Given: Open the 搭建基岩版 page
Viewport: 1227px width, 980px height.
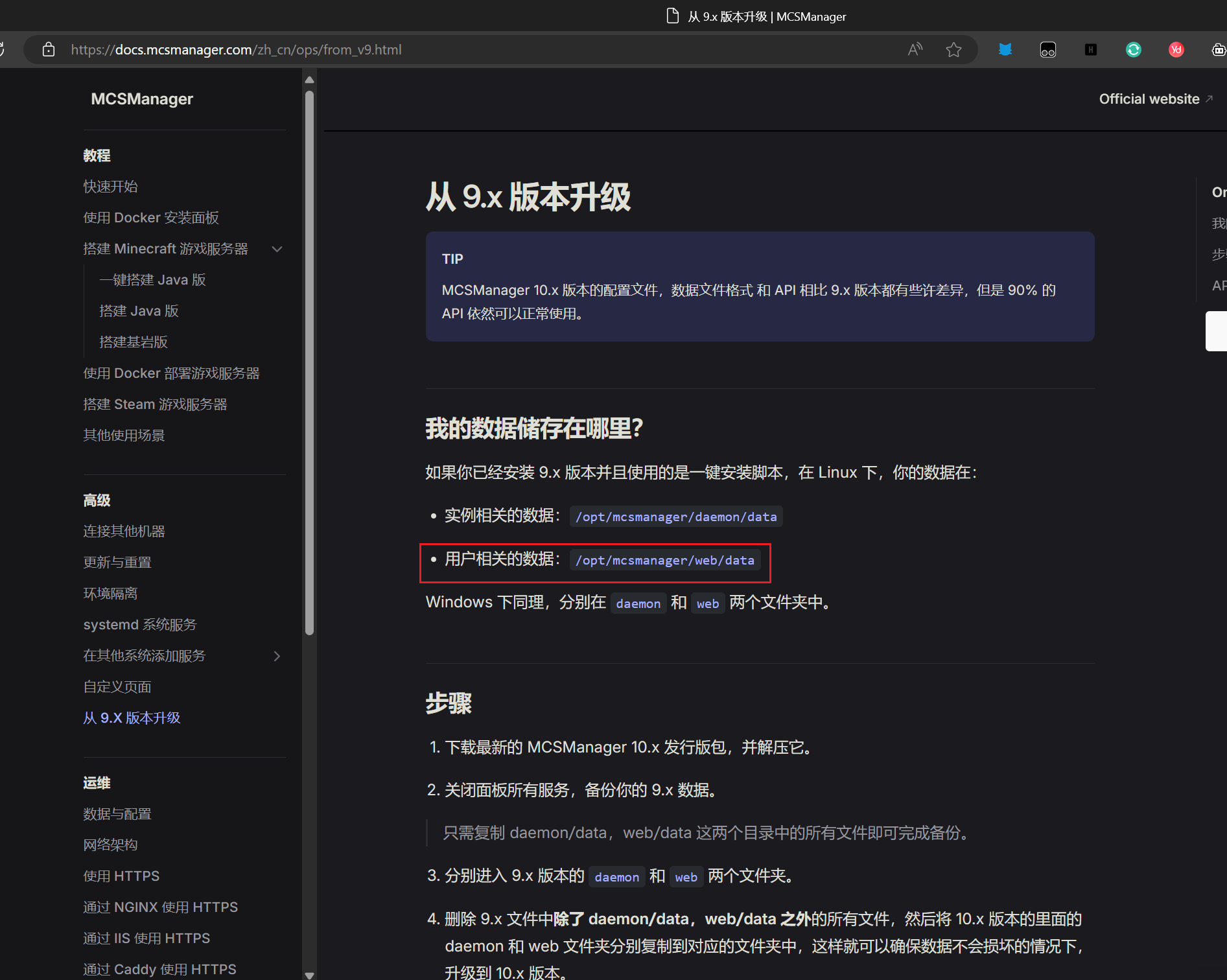Looking at the screenshot, I should pyautogui.click(x=134, y=342).
